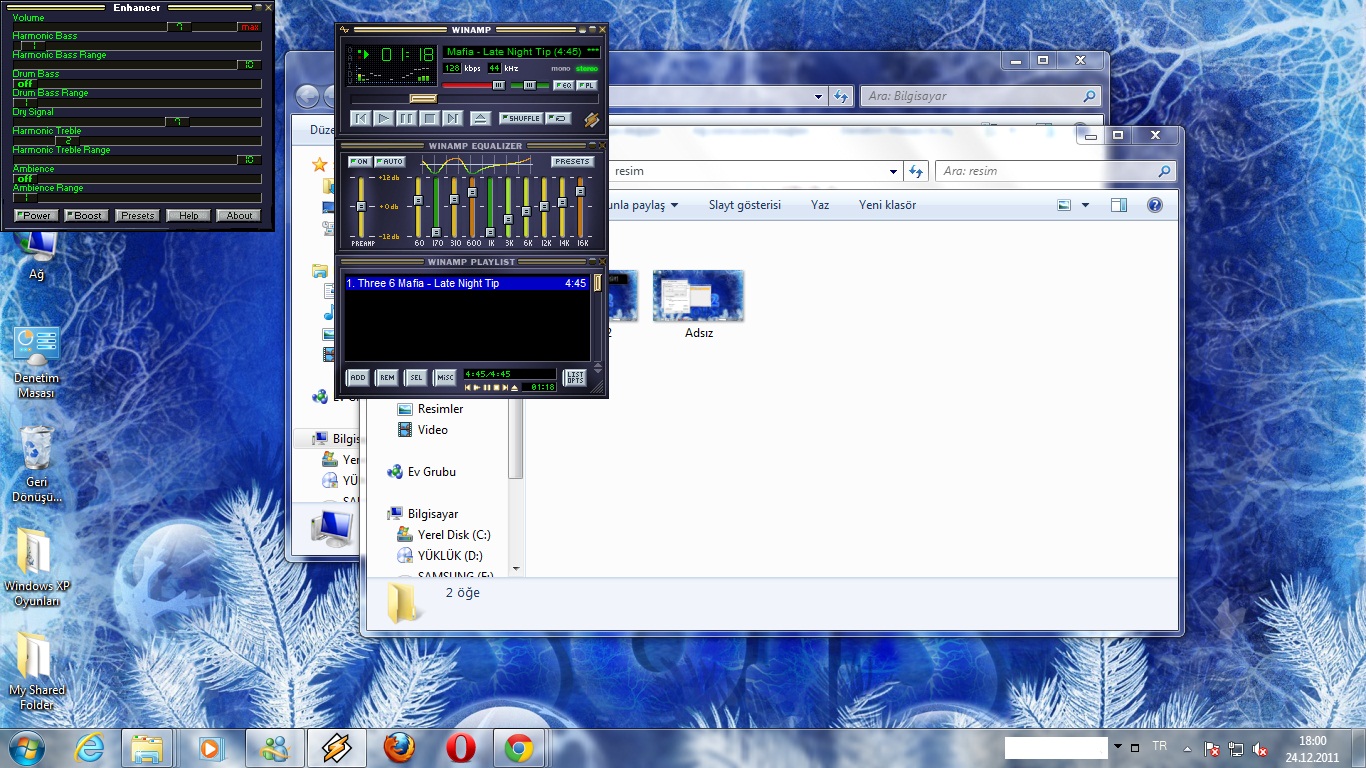1366x768 pixels.
Task: Click playlist MISC button
Action: pyautogui.click(x=444, y=377)
